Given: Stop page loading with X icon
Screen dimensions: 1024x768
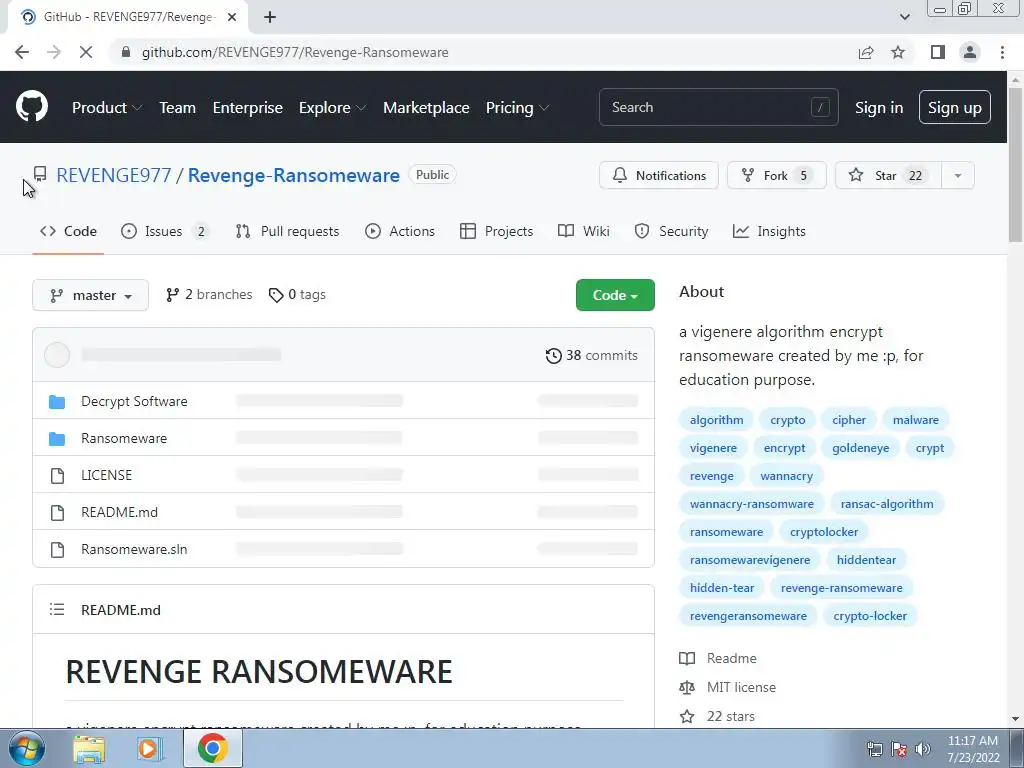Looking at the screenshot, I should tap(86, 52).
